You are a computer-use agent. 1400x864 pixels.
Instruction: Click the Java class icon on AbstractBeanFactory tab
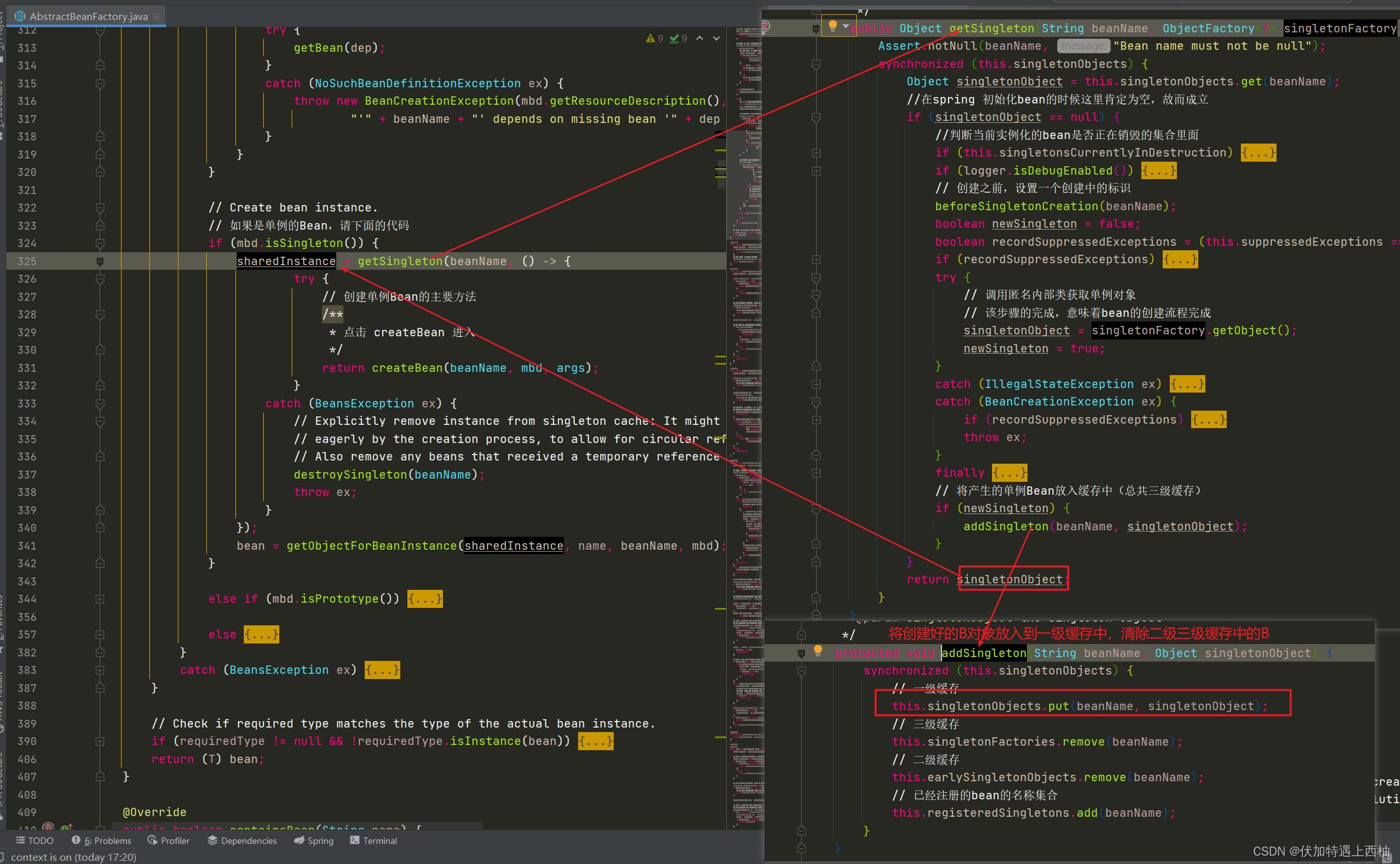[x=20, y=16]
